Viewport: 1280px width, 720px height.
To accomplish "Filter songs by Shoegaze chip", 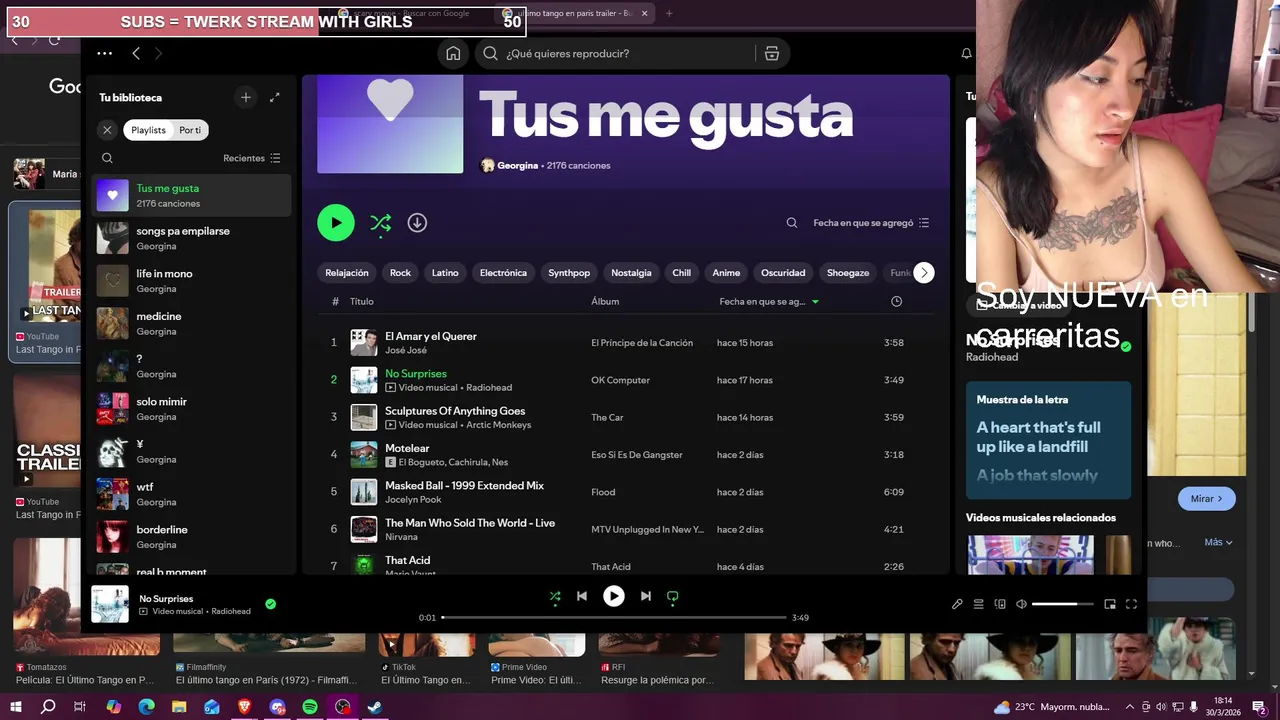I will point(848,273).
